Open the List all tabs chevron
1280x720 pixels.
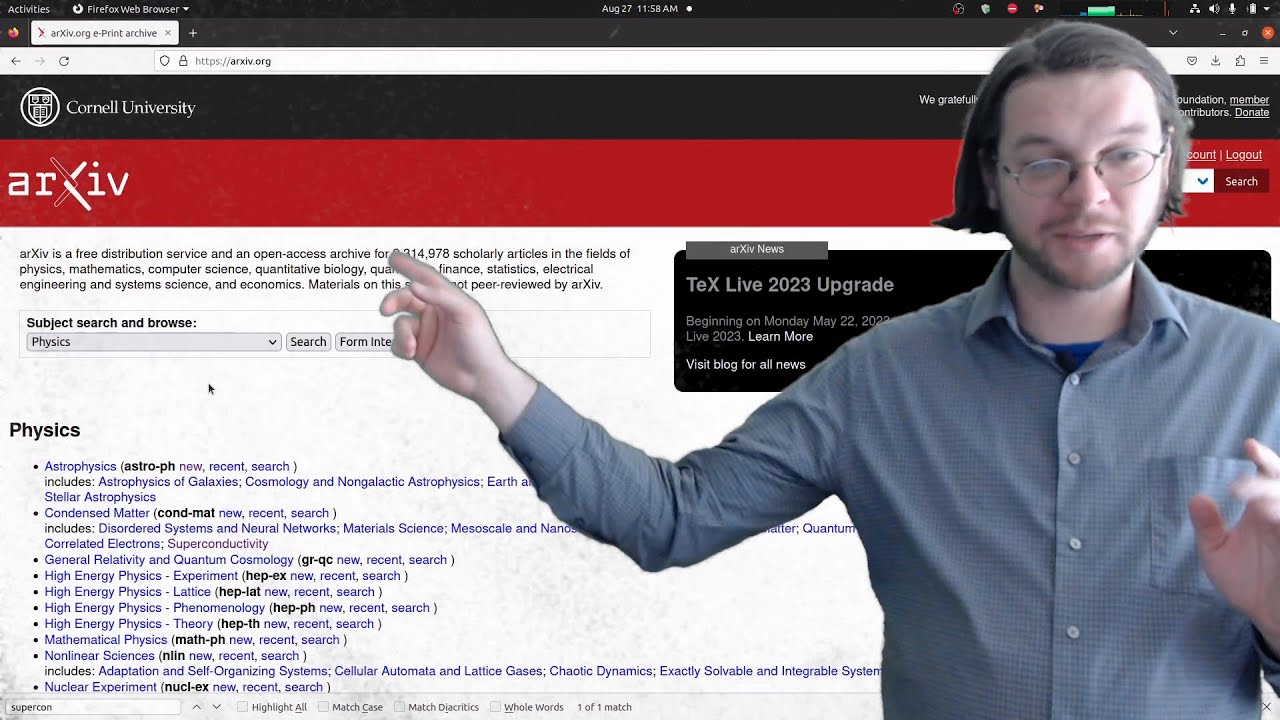click(x=1173, y=33)
